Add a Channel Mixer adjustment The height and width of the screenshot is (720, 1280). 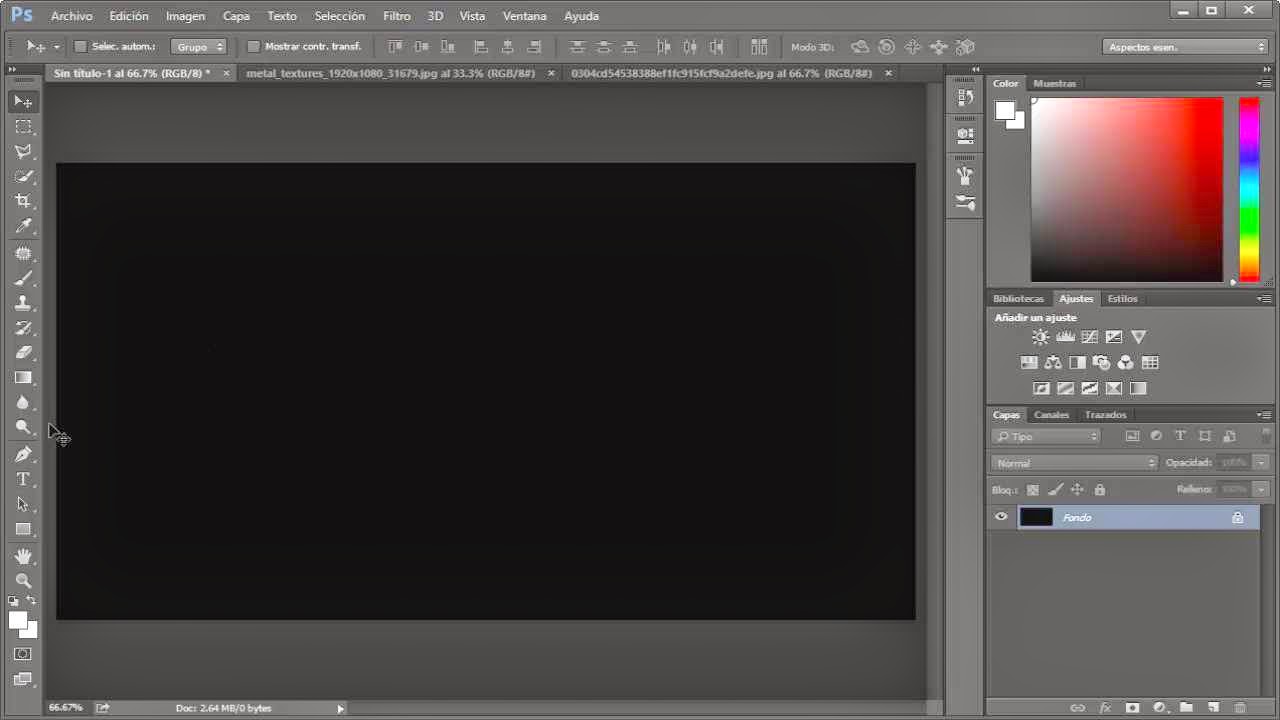pyautogui.click(x=1126, y=363)
